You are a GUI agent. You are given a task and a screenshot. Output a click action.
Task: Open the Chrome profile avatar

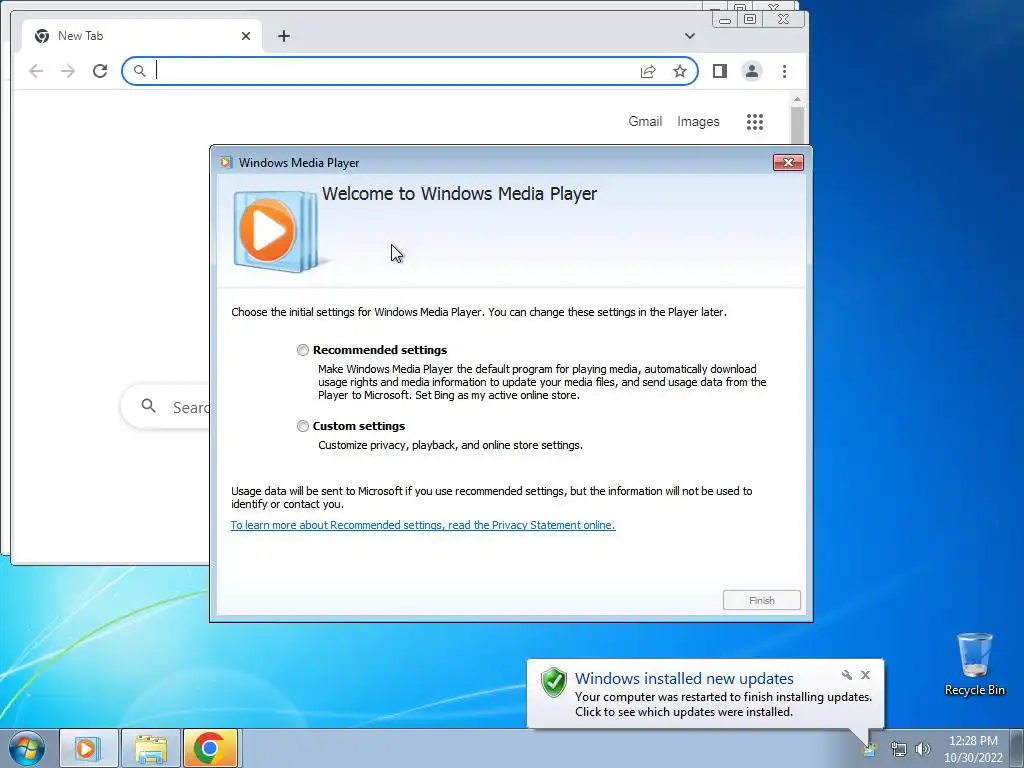[x=752, y=71]
